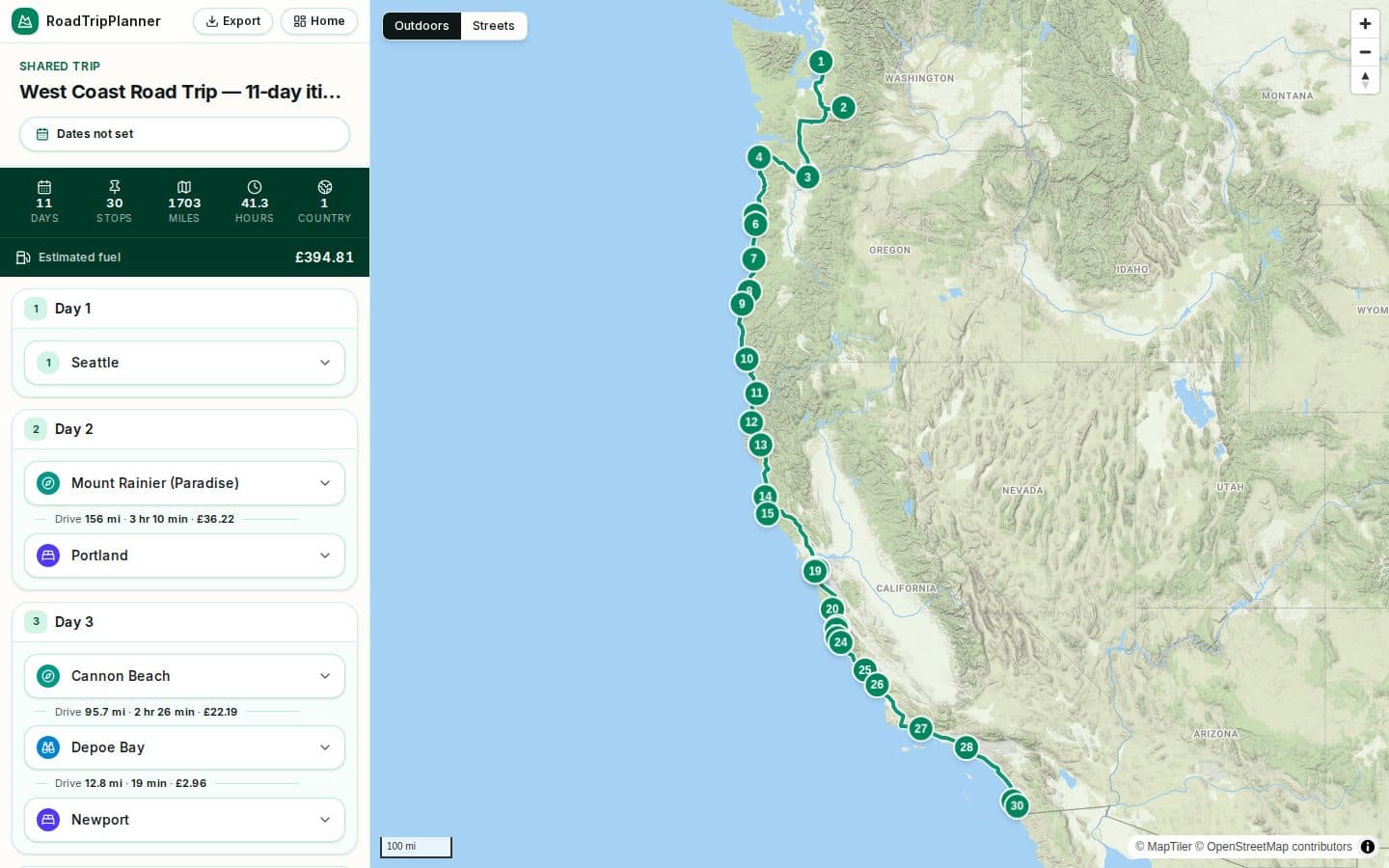Open the MapTiler attribution link

1163,847
